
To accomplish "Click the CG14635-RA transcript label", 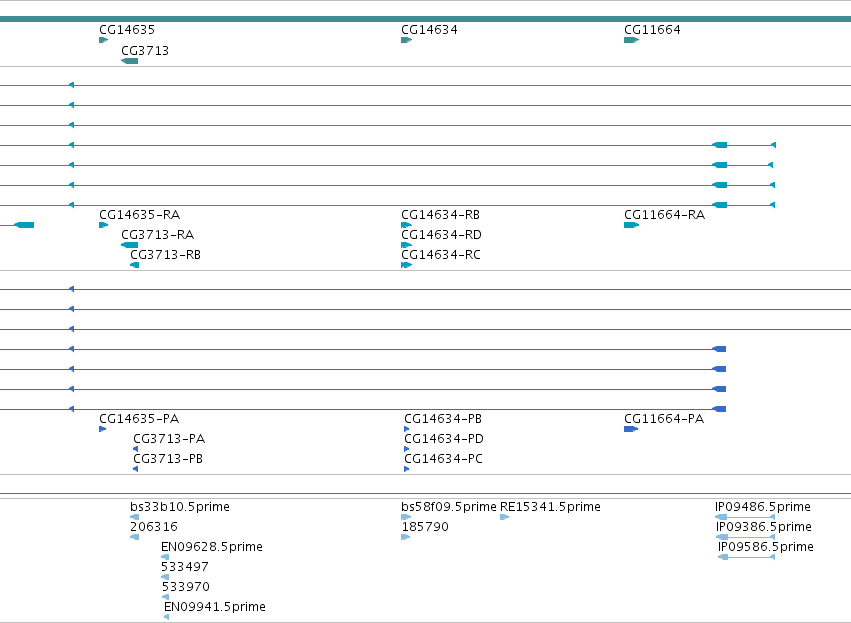I will pyautogui.click(x=139, y=215).
